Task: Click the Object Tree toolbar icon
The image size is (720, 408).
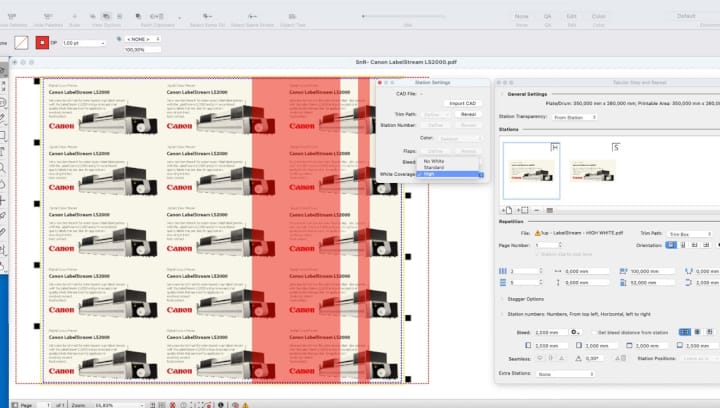Action: (x=292, y=19)
